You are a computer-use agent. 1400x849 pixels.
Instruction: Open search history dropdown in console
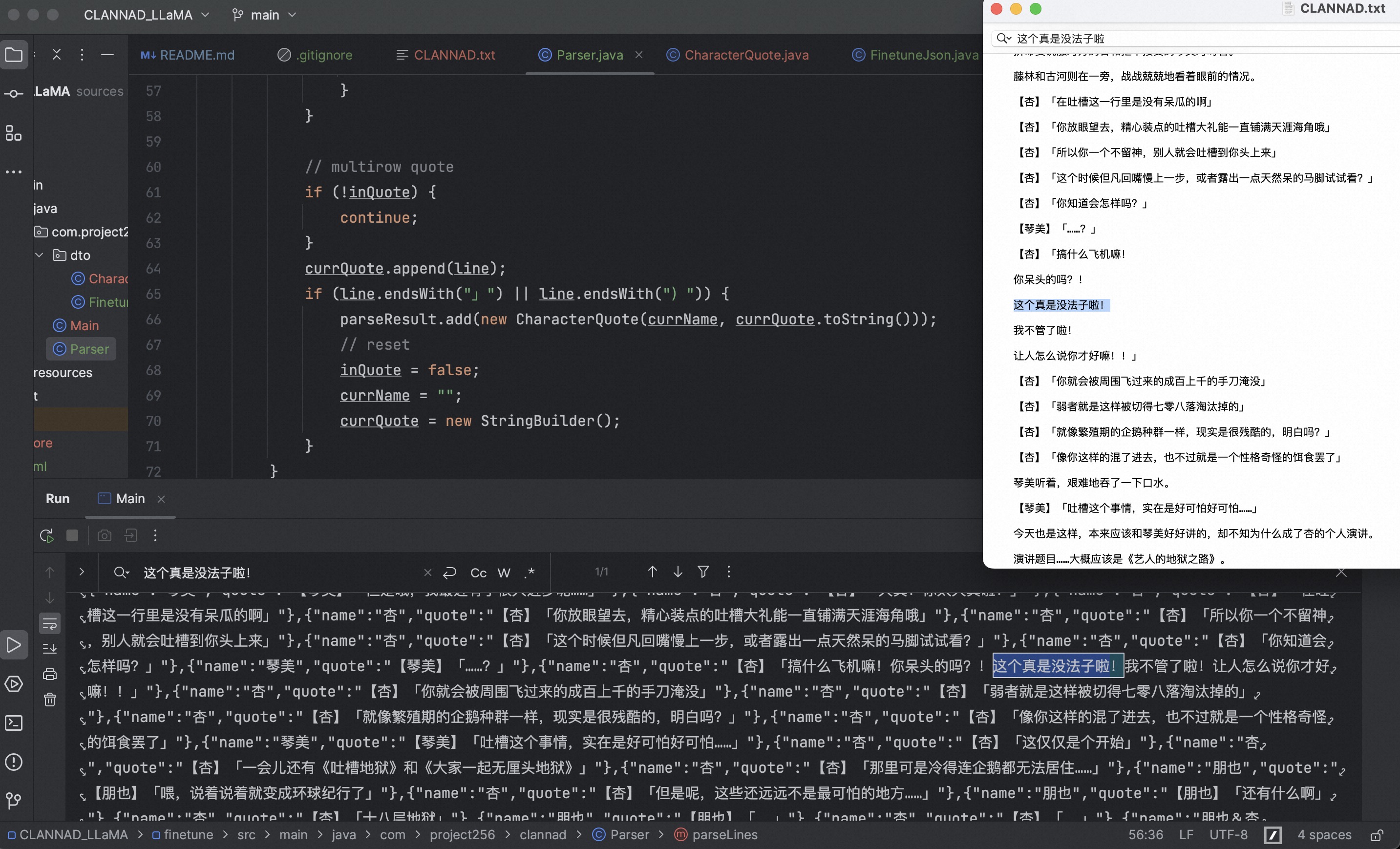[122, 573]
